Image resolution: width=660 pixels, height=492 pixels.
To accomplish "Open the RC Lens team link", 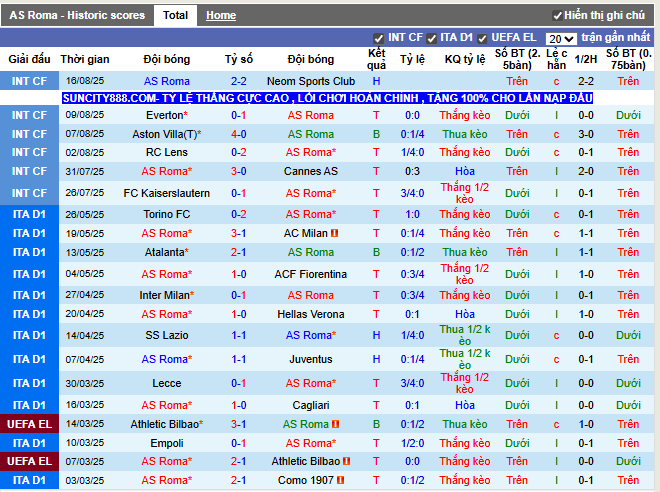I will pyautogui.click(x=167, y=152).
